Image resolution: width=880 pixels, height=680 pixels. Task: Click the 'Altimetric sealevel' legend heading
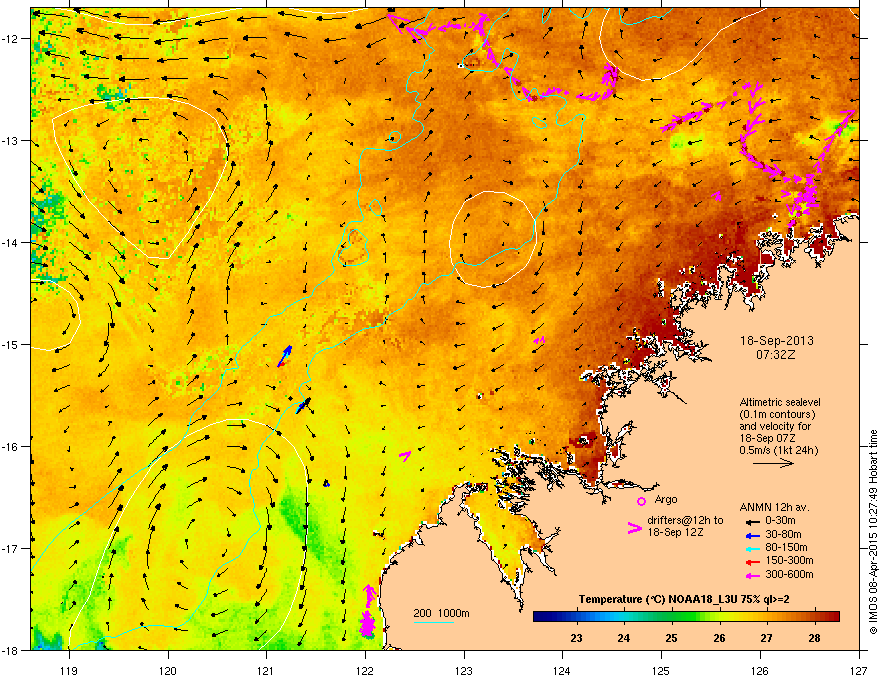point(780,402)
